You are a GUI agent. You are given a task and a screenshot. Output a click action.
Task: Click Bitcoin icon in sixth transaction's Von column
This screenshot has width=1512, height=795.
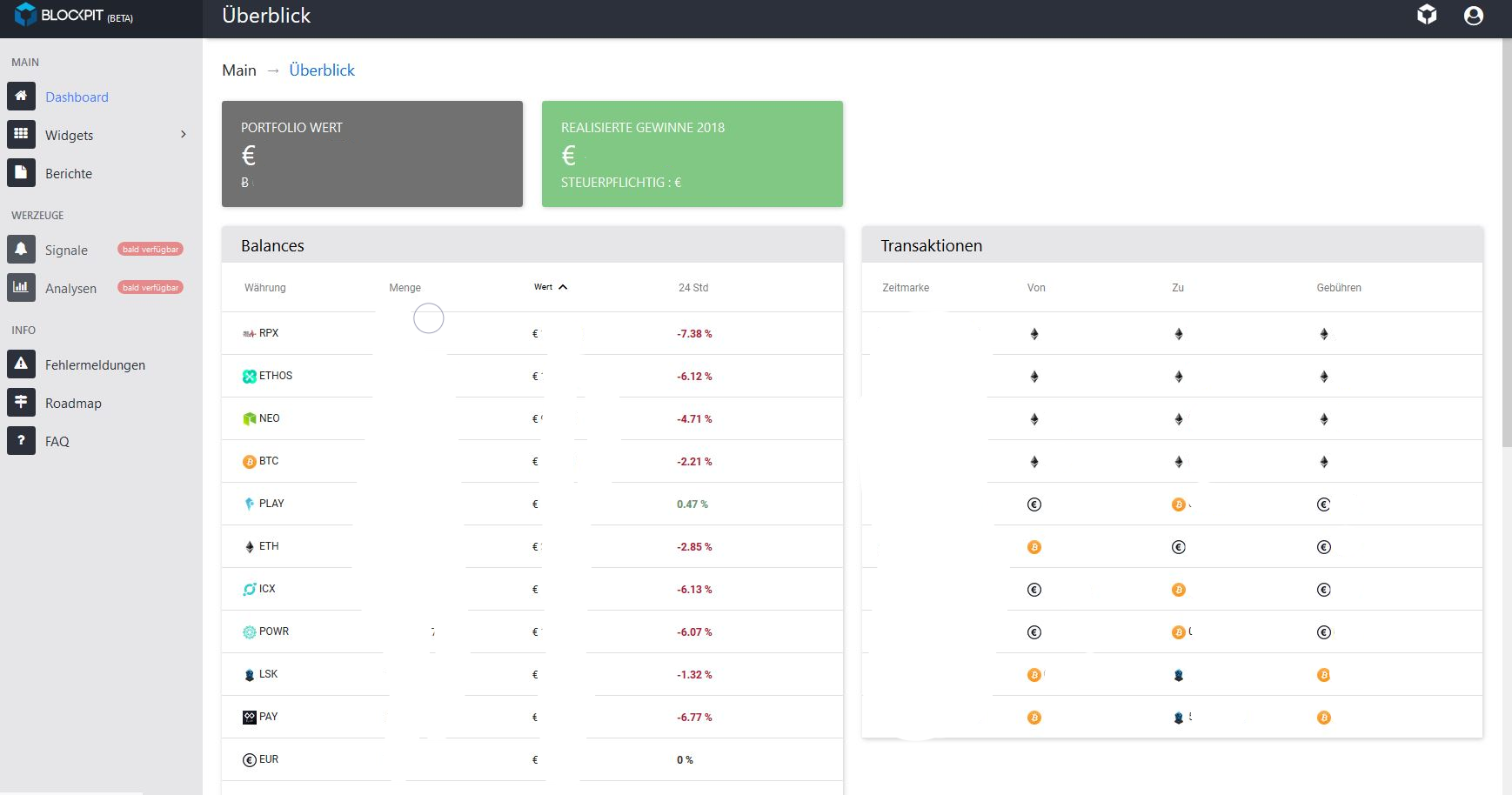coord(1034,547)
